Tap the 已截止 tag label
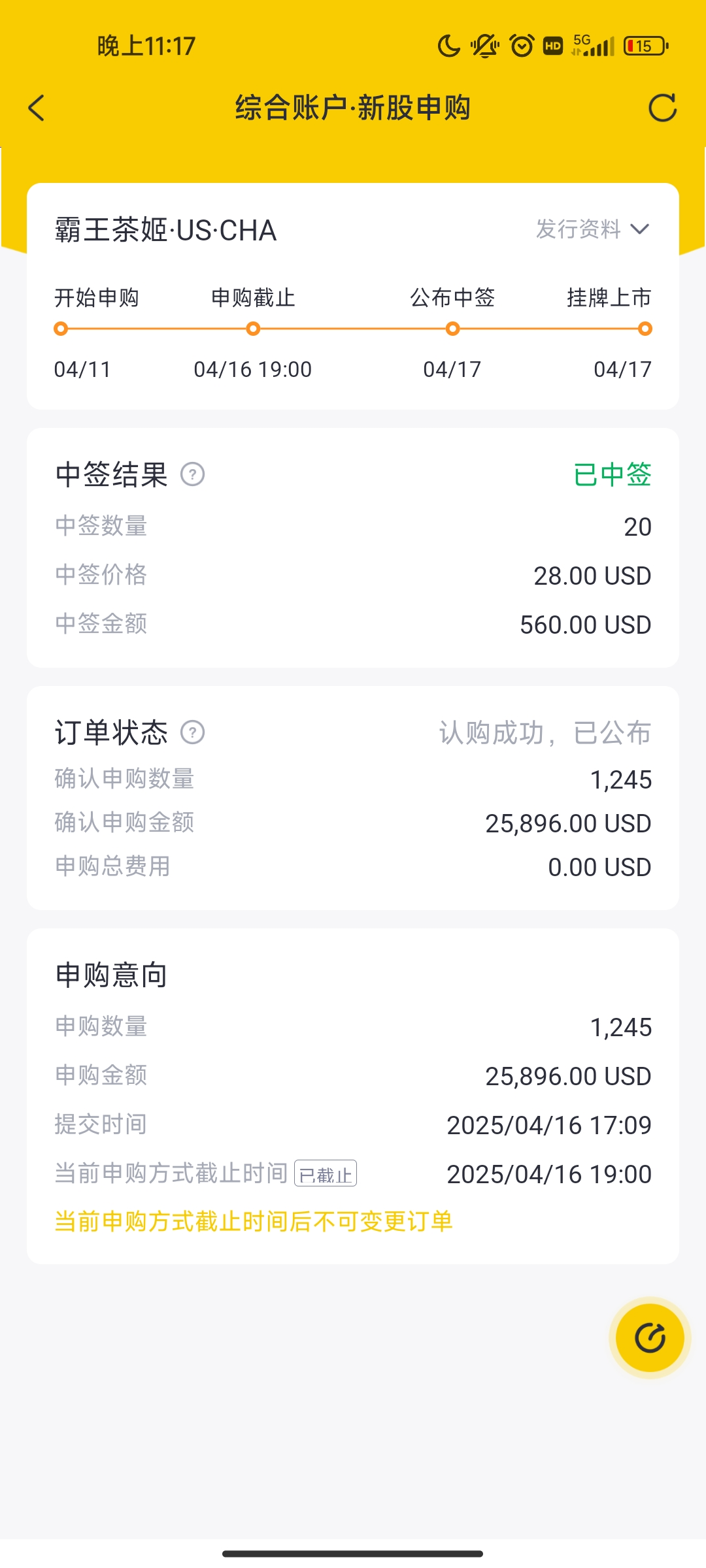 point(326,1173)
